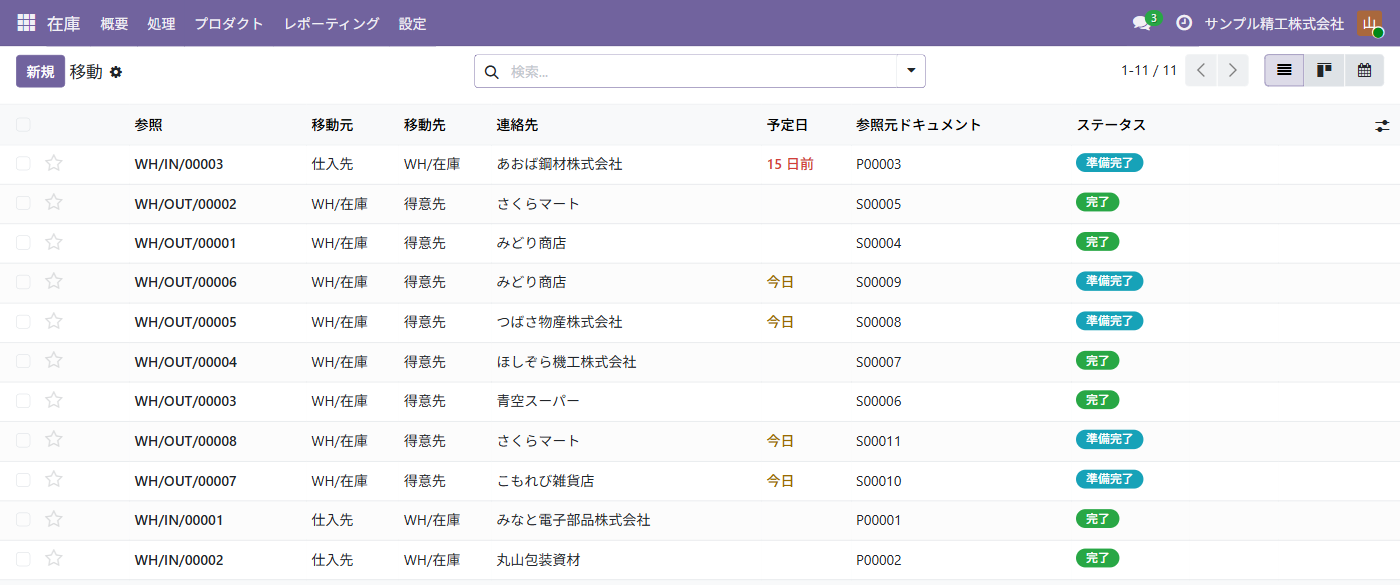The image size is (1400, 585).
Task: Sort by 参照元ドキュメント column header
Action: point(918,125)
